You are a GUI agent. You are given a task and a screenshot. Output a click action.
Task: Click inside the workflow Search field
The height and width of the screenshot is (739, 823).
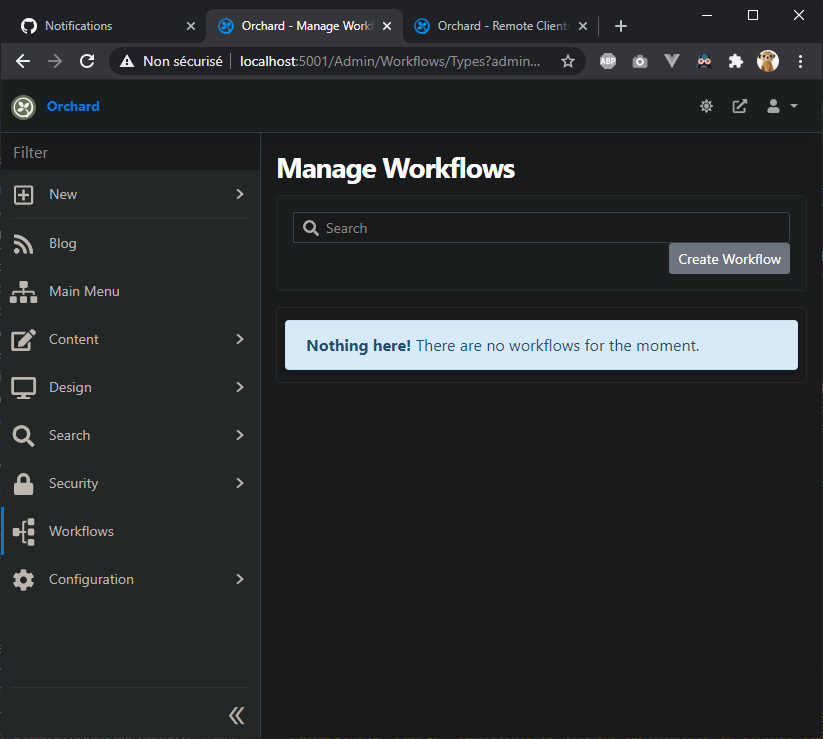pos(540,227)
